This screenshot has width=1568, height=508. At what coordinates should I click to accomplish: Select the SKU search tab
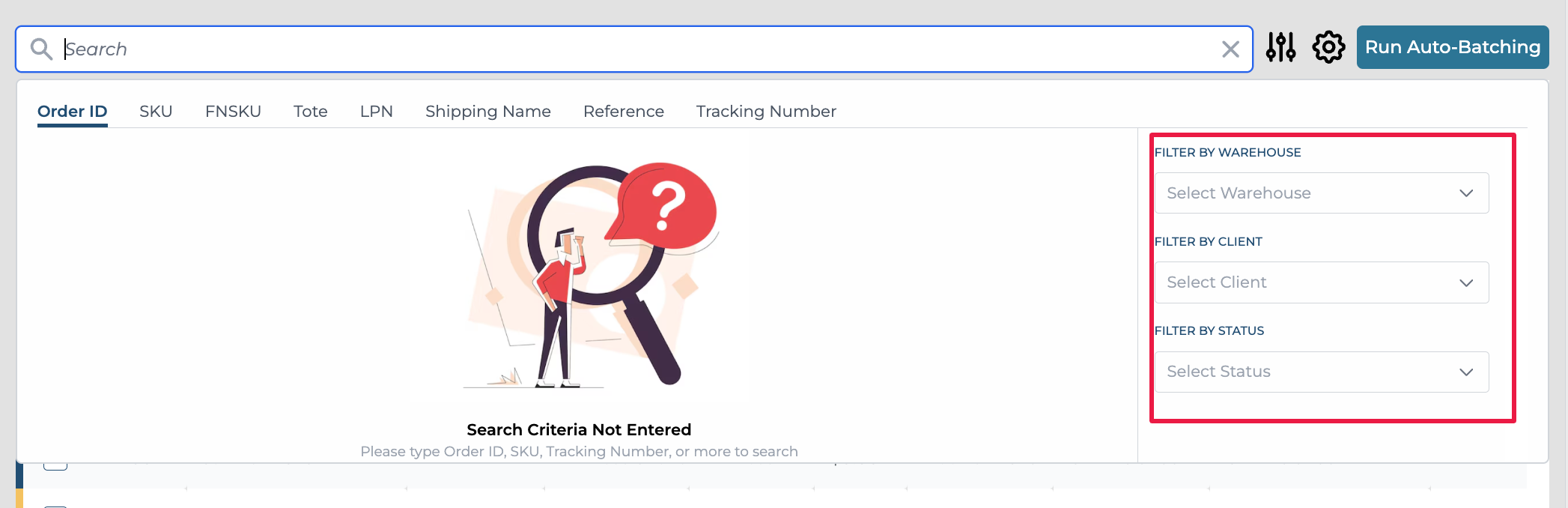[156, 112]
